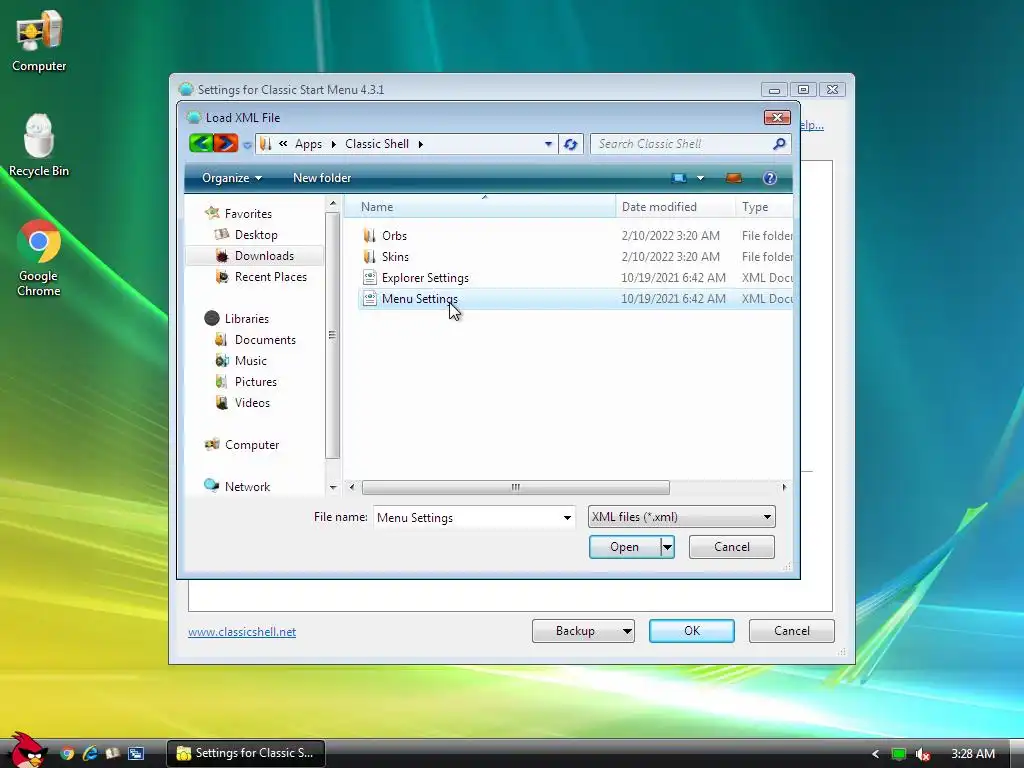Change the view with views icon
The image size is (1024, 768).
click(679, 178)
